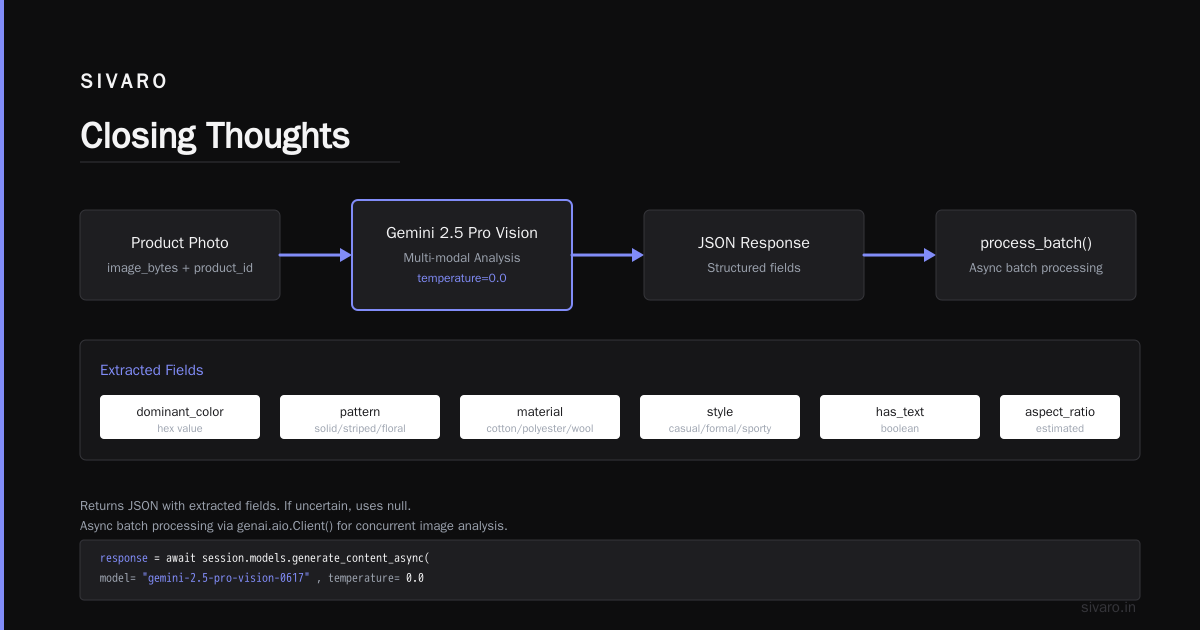Select the pattern field chip

pyautogui.click(x=360, y=417)
